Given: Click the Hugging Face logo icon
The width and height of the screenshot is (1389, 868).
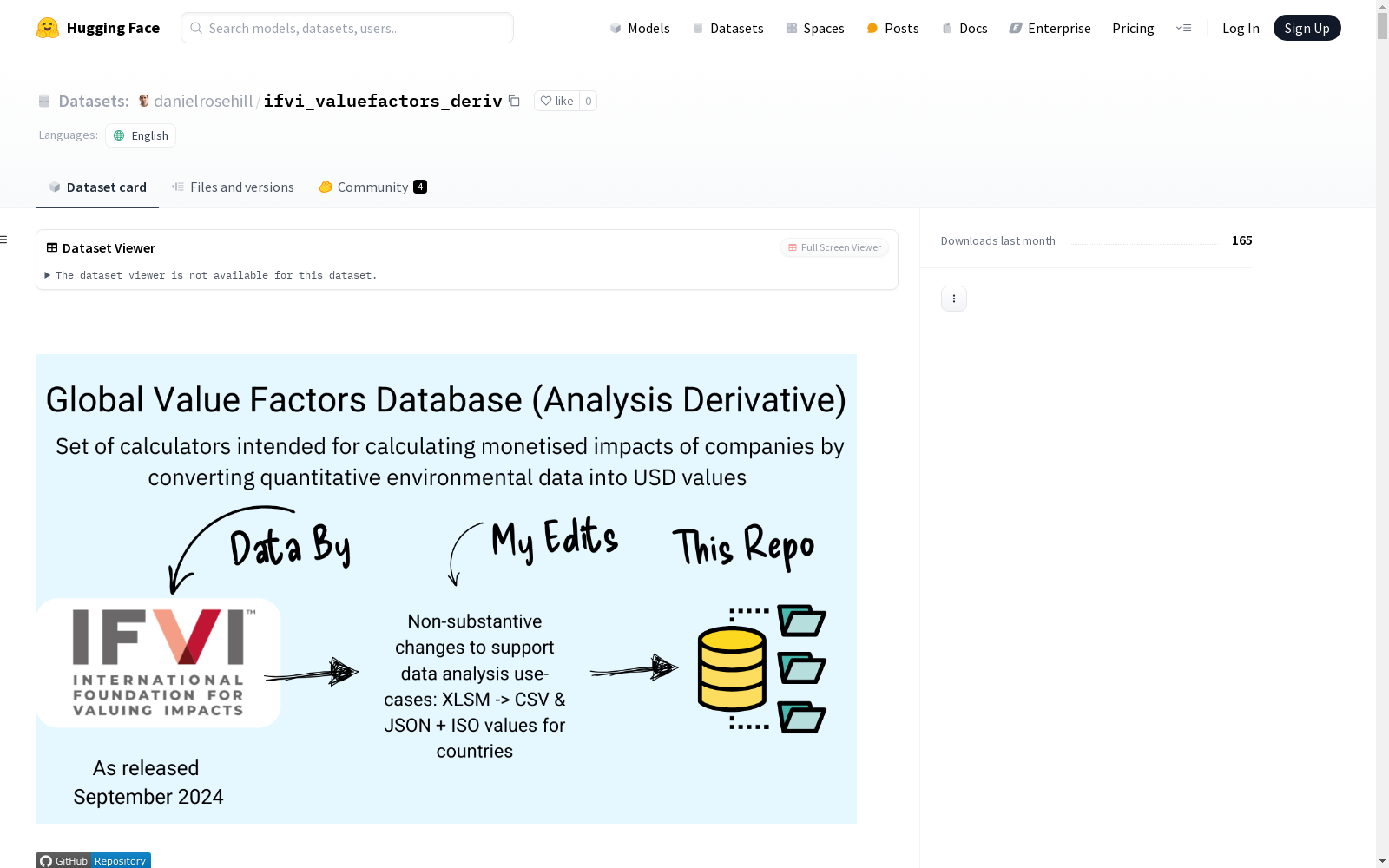Looking at the screenshot, I should tap(48, 28).
